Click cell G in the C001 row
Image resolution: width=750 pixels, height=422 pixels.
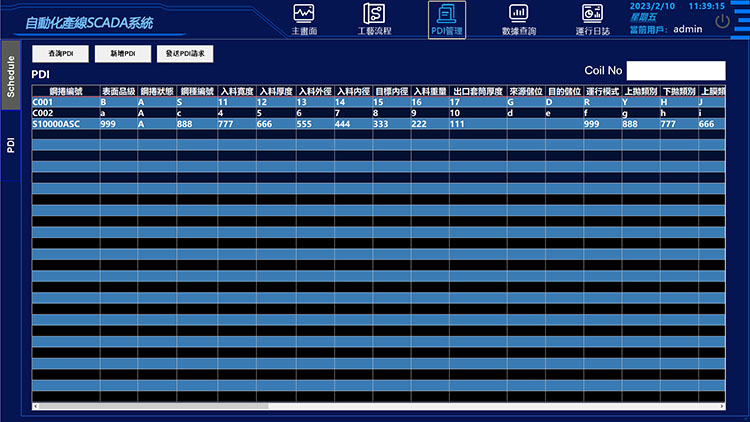(x=526, y=102)
